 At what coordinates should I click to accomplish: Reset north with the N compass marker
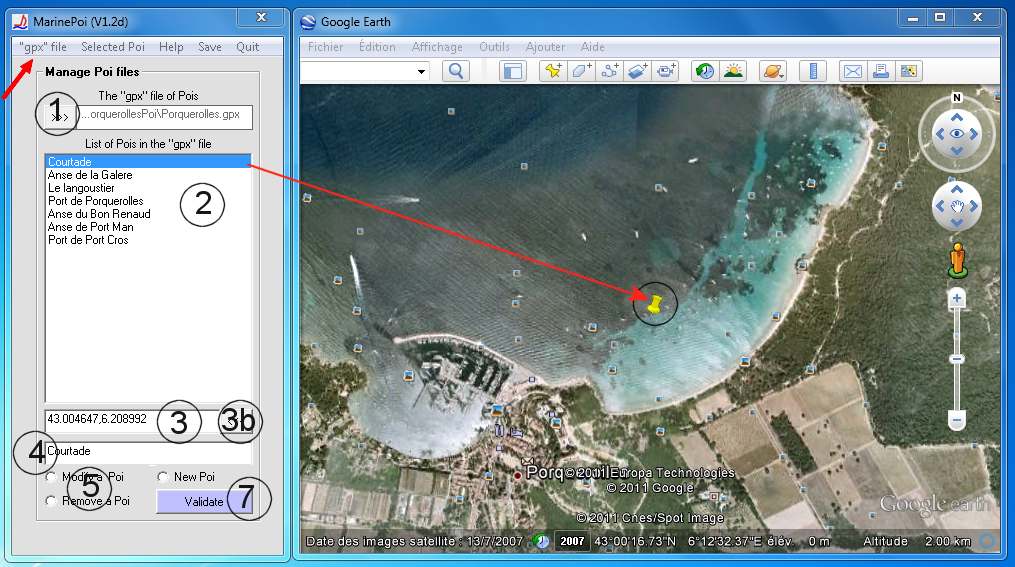957,98
